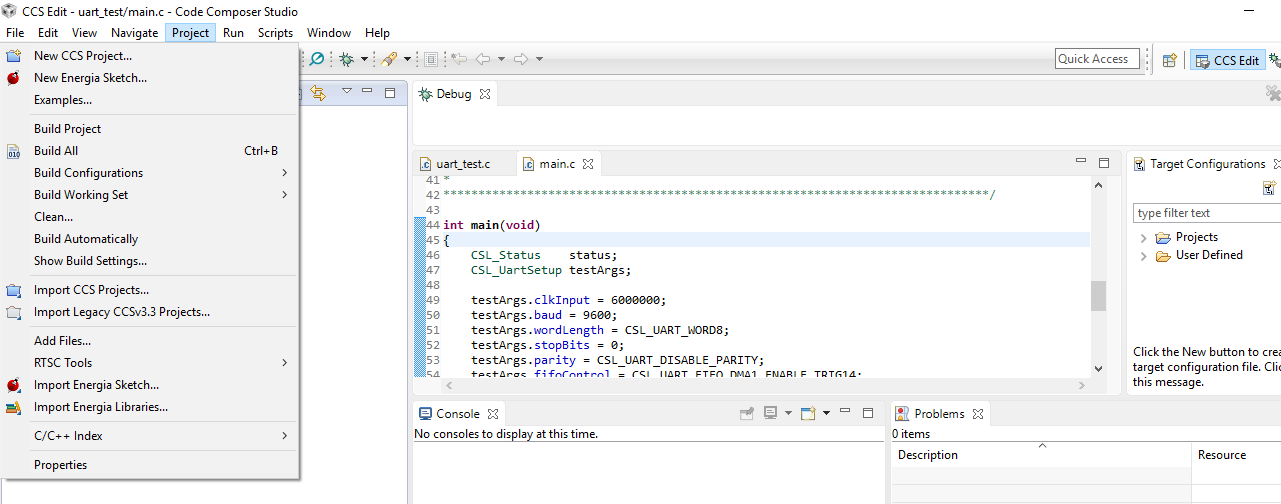Click the CCS Debug perspective bug icon
Screen dimensions: 1281x504
coord(1275,60)
